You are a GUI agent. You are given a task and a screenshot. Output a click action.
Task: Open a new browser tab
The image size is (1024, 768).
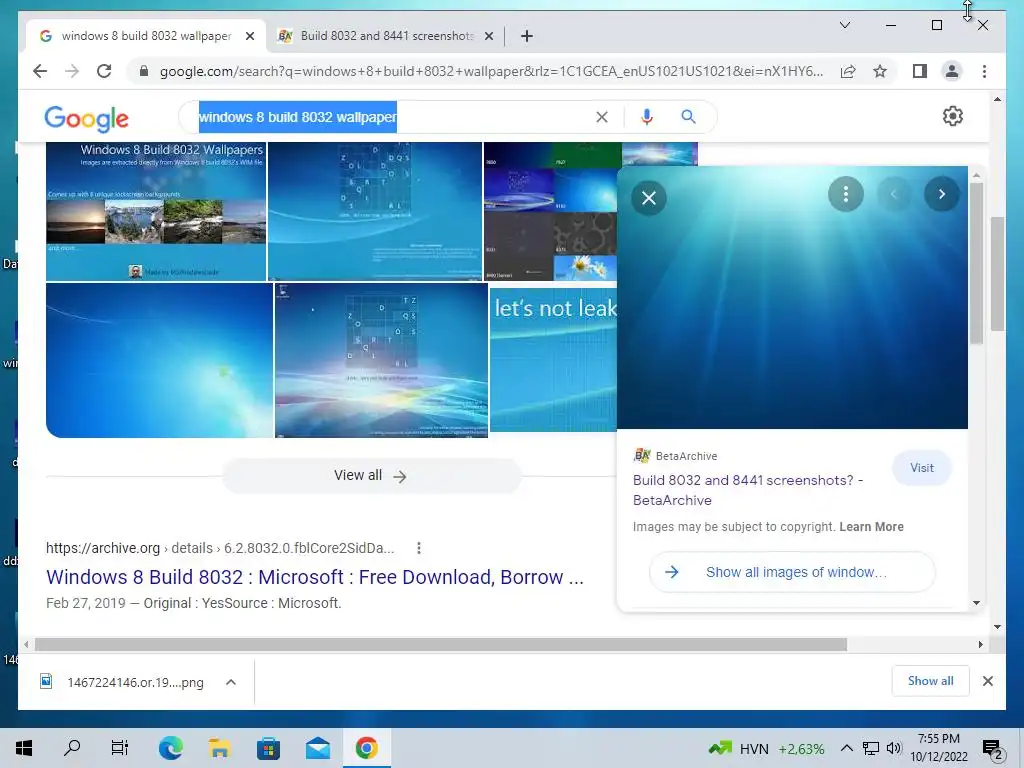[x=526, y=36]
